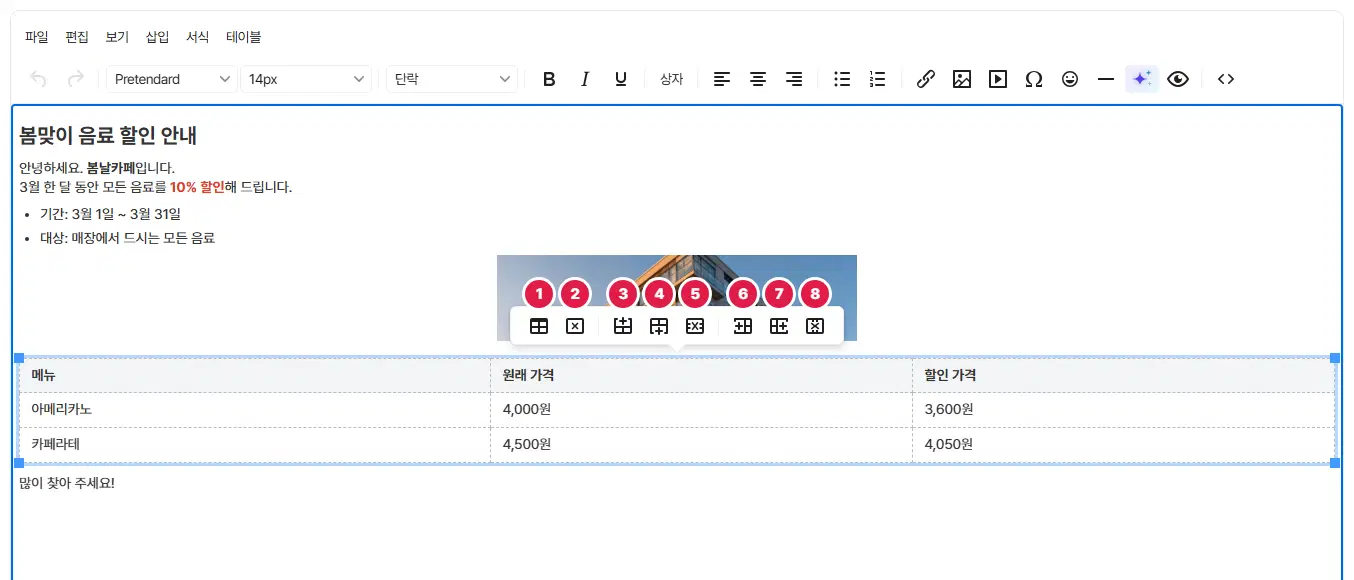Open the Pretendard font family dropdown
The height and width of the screenshot is (580, 1354).
[172, 79]
